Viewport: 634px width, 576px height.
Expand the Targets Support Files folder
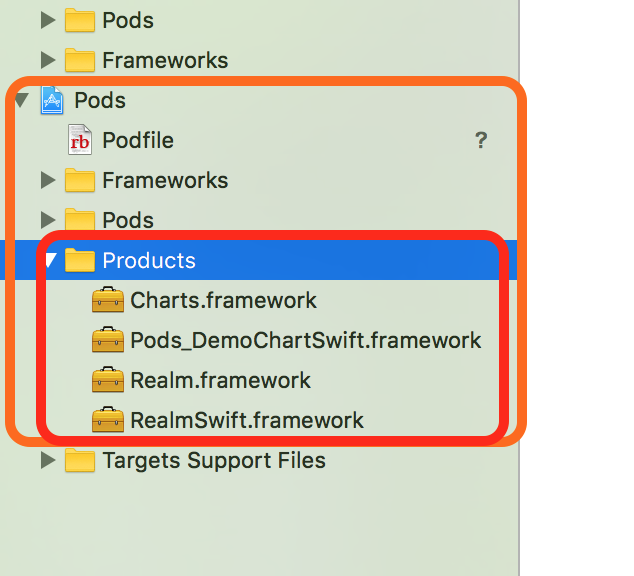click(x=48, y=460)
